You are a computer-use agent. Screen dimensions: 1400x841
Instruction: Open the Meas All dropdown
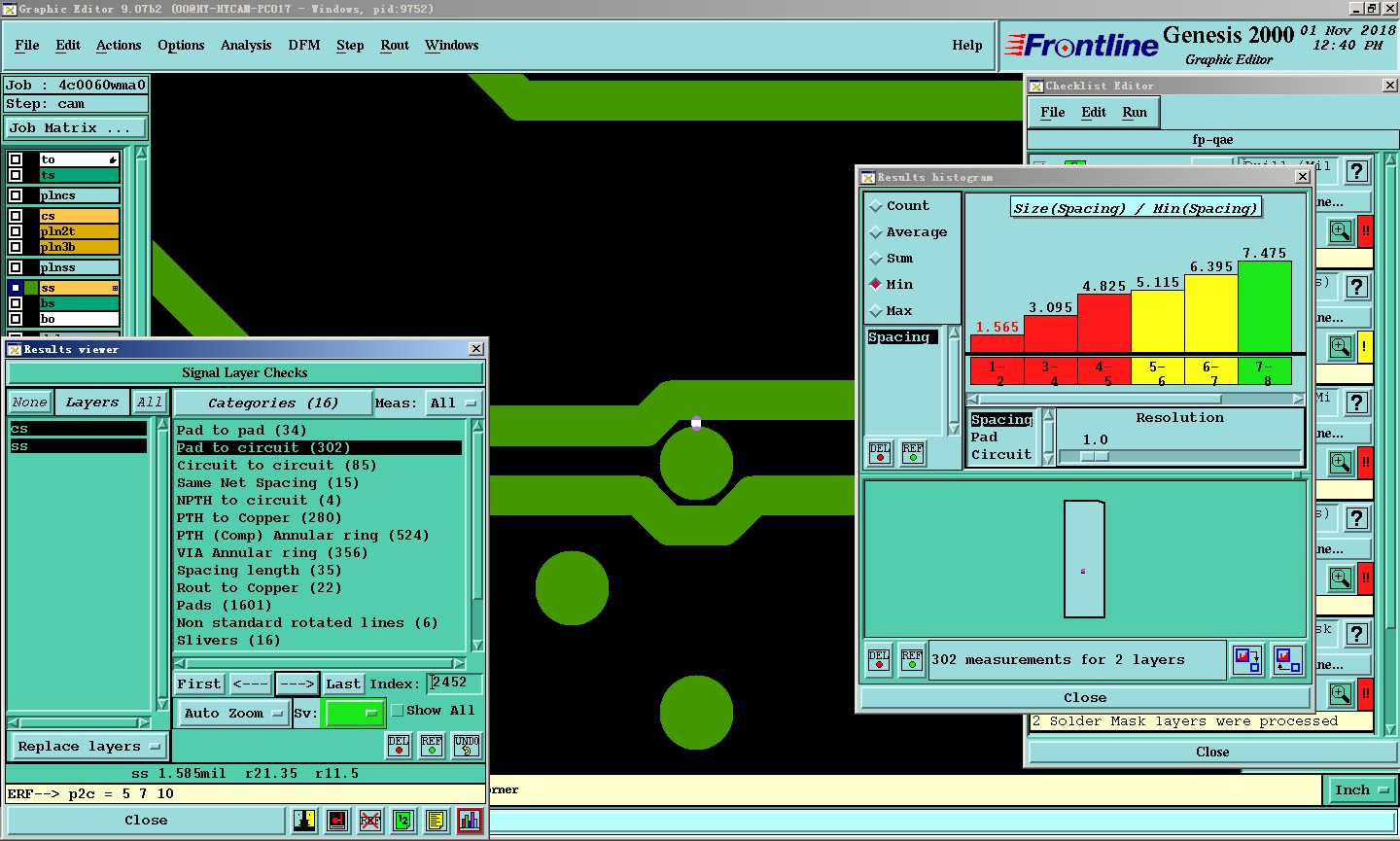pyautogui.click(x=454, y=403)
